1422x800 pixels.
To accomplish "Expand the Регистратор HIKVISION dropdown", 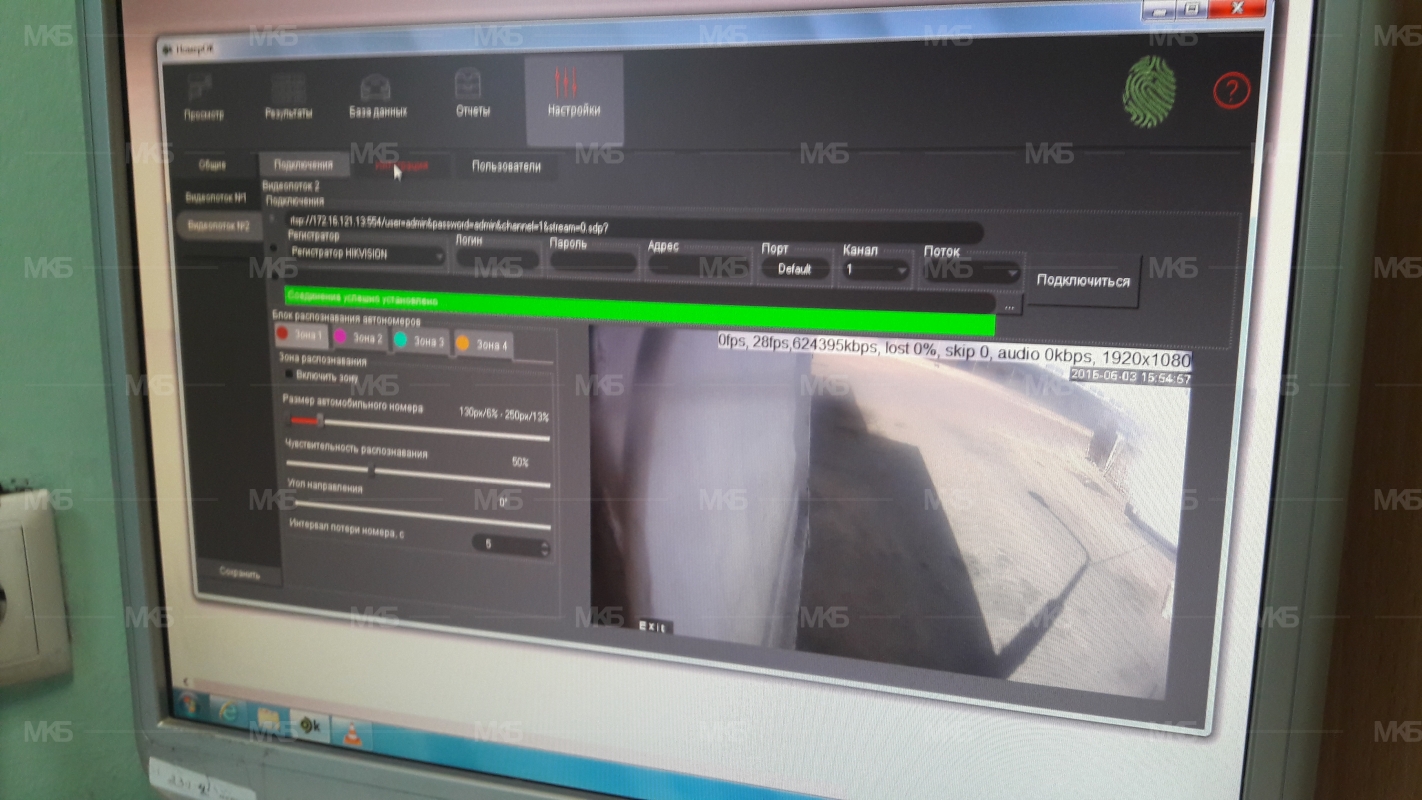I will point(365,255).
